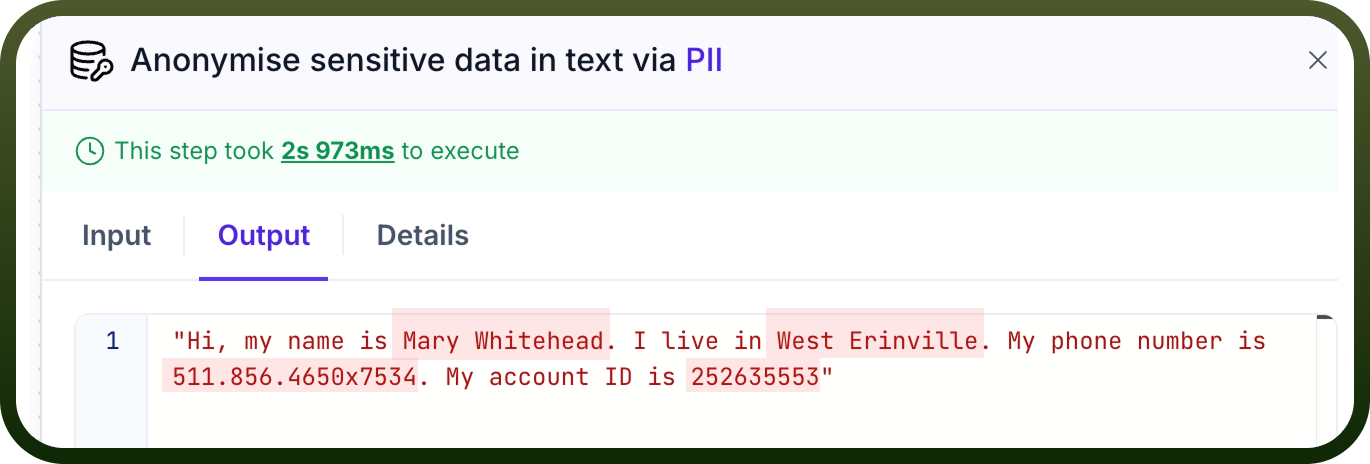Place cursor on "Hi, my name is" text
Viewport: 1370px width, 464px height.
click(280, 341)
